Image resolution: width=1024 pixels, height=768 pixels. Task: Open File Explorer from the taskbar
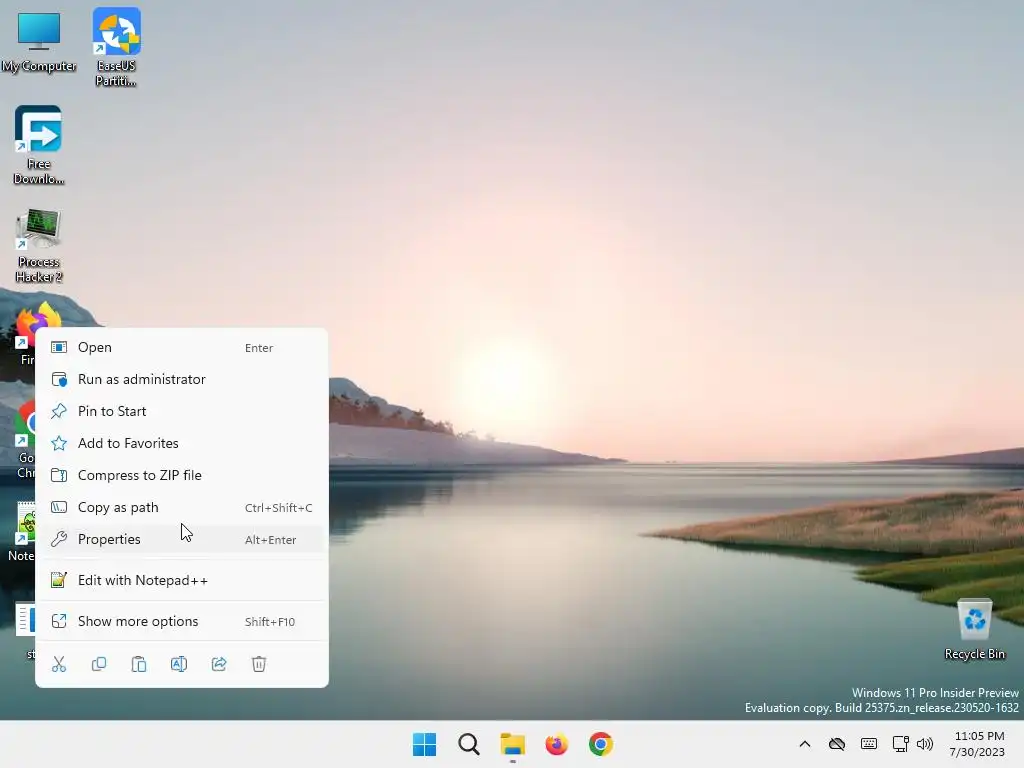513,744
